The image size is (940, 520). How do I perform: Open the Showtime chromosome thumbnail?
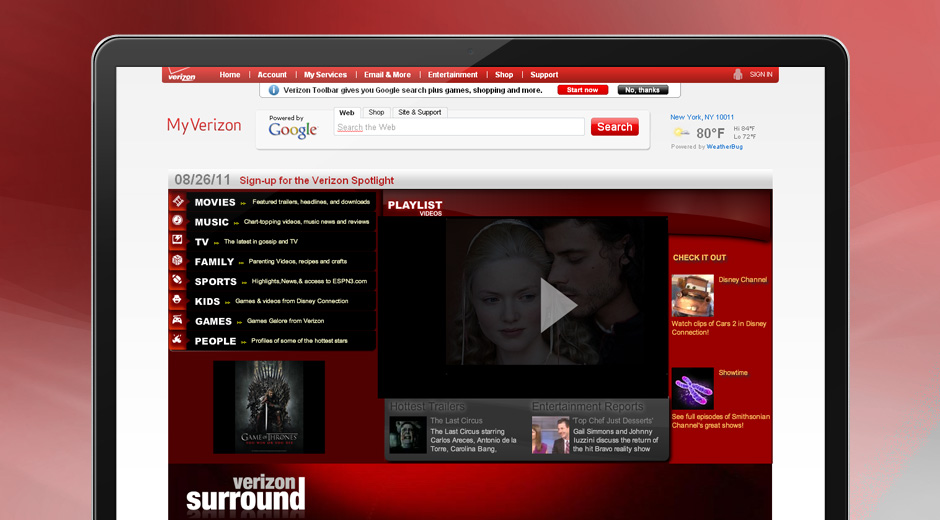pos(692,389)
